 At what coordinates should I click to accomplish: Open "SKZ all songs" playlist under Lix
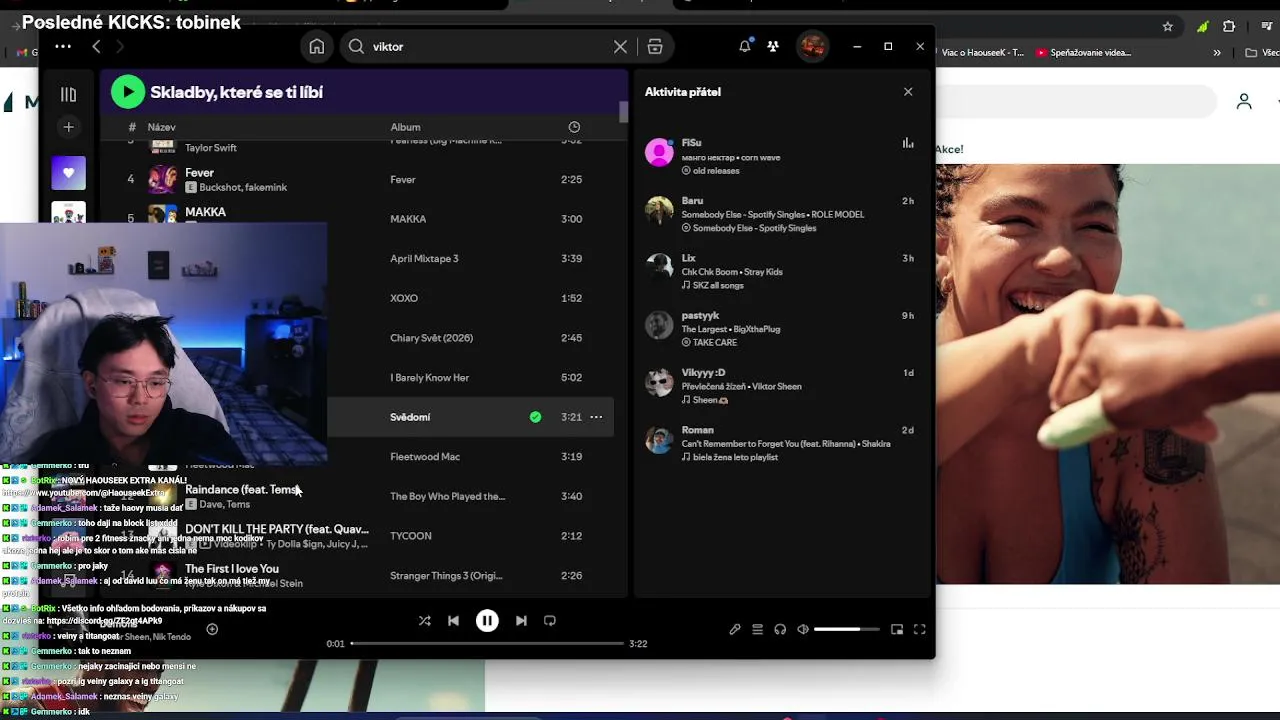point(718,286)
